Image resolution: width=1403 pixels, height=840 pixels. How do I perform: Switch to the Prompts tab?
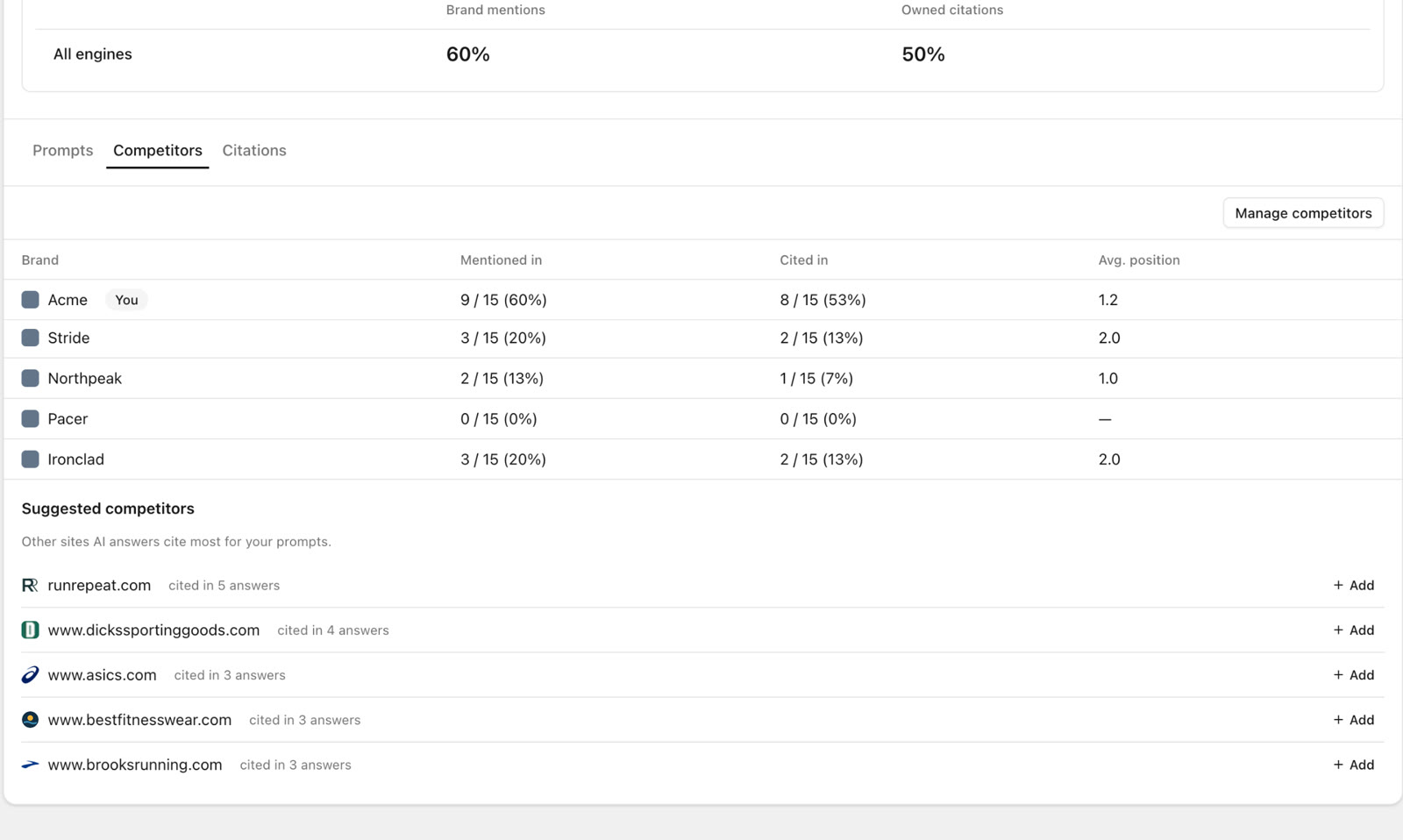[x=62, y=150]
